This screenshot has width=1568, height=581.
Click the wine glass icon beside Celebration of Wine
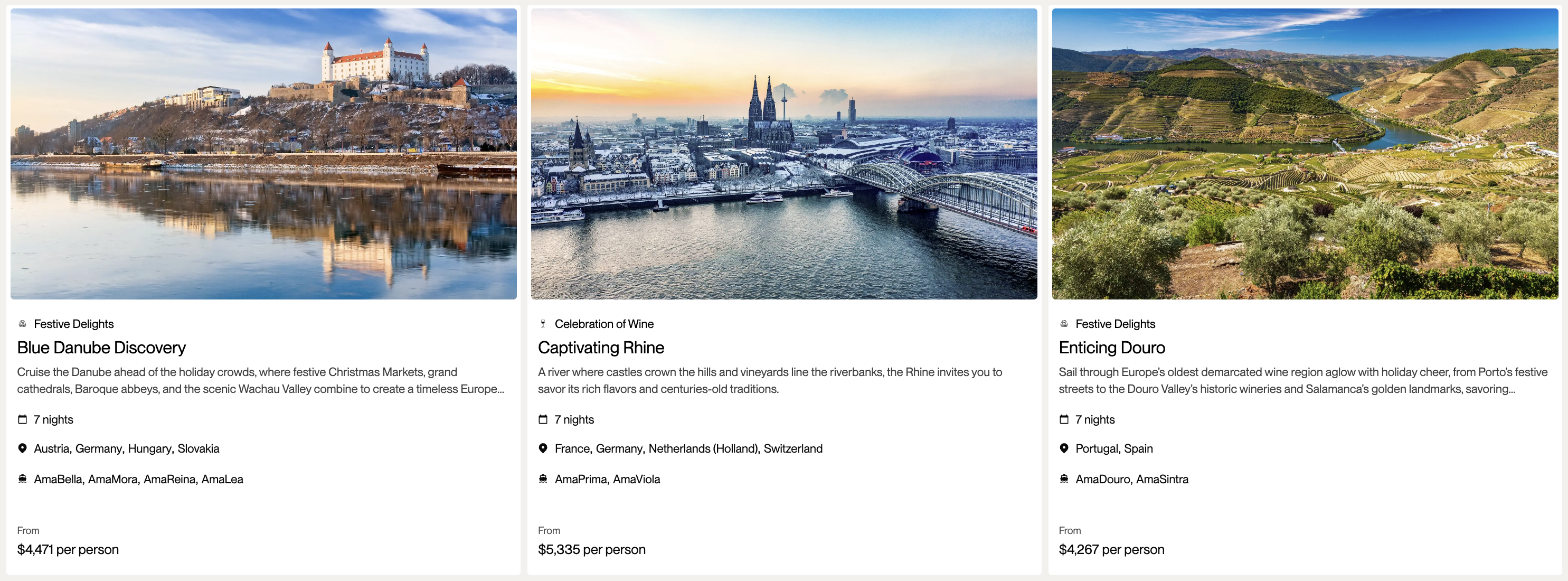coord(543,324)
